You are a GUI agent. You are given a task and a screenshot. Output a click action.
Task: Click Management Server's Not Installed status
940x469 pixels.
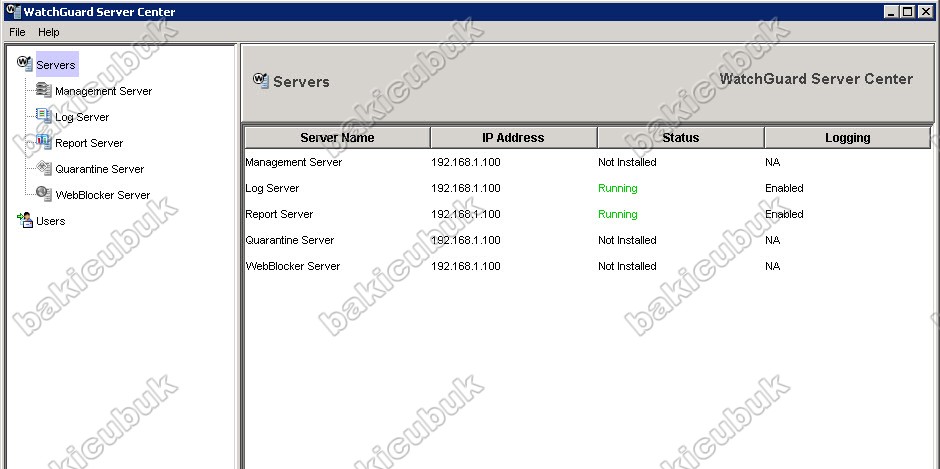pos(627,162)
